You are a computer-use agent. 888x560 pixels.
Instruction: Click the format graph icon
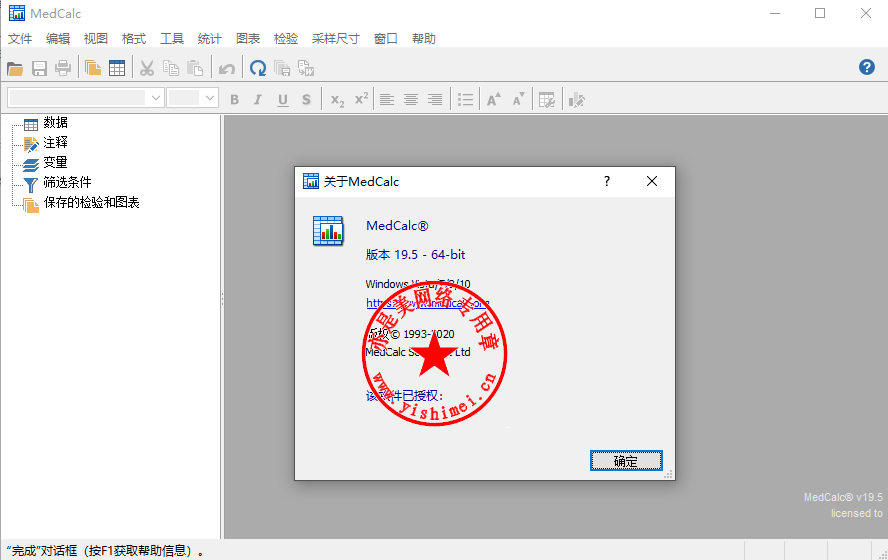click(577, 100)
